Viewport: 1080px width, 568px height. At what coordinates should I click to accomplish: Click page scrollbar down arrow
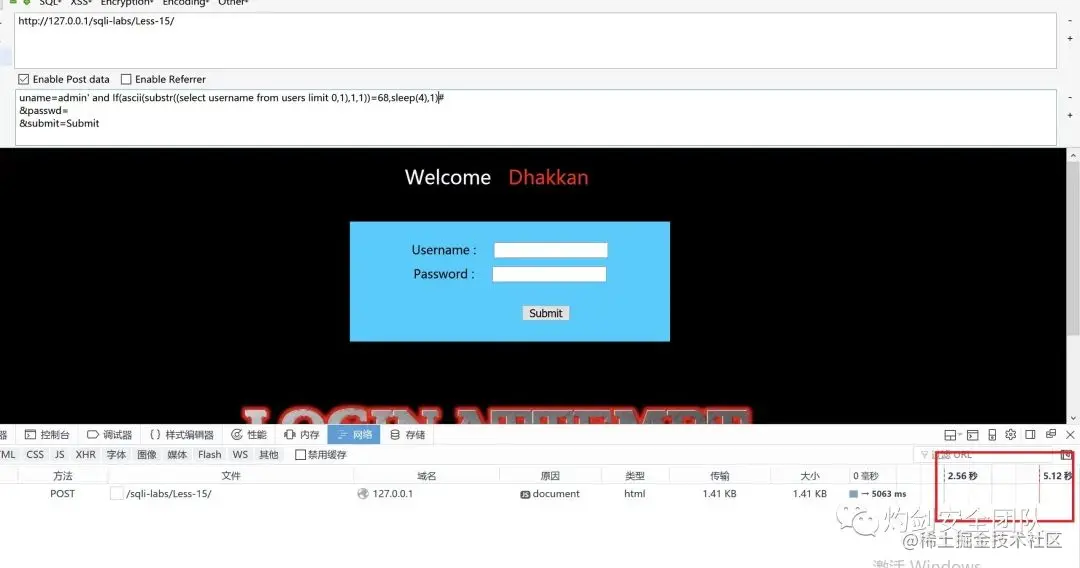1073,417
